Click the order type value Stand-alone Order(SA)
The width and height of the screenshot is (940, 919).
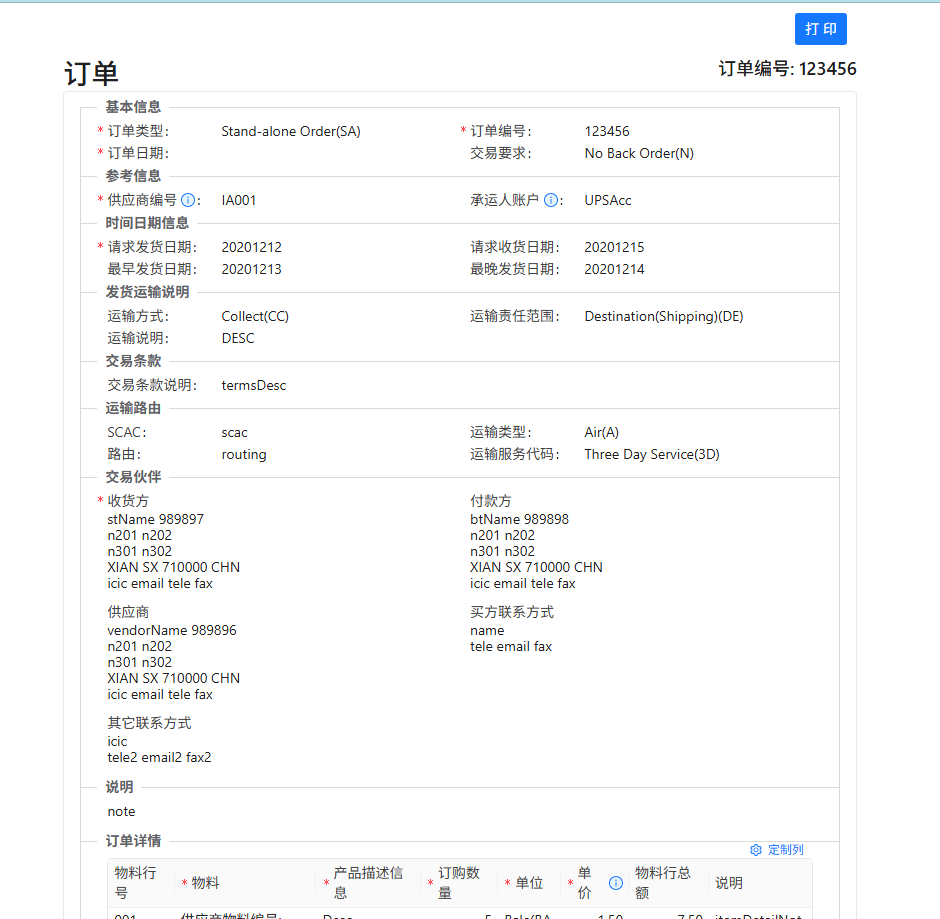pyautogui.click(x=291, y=131)
